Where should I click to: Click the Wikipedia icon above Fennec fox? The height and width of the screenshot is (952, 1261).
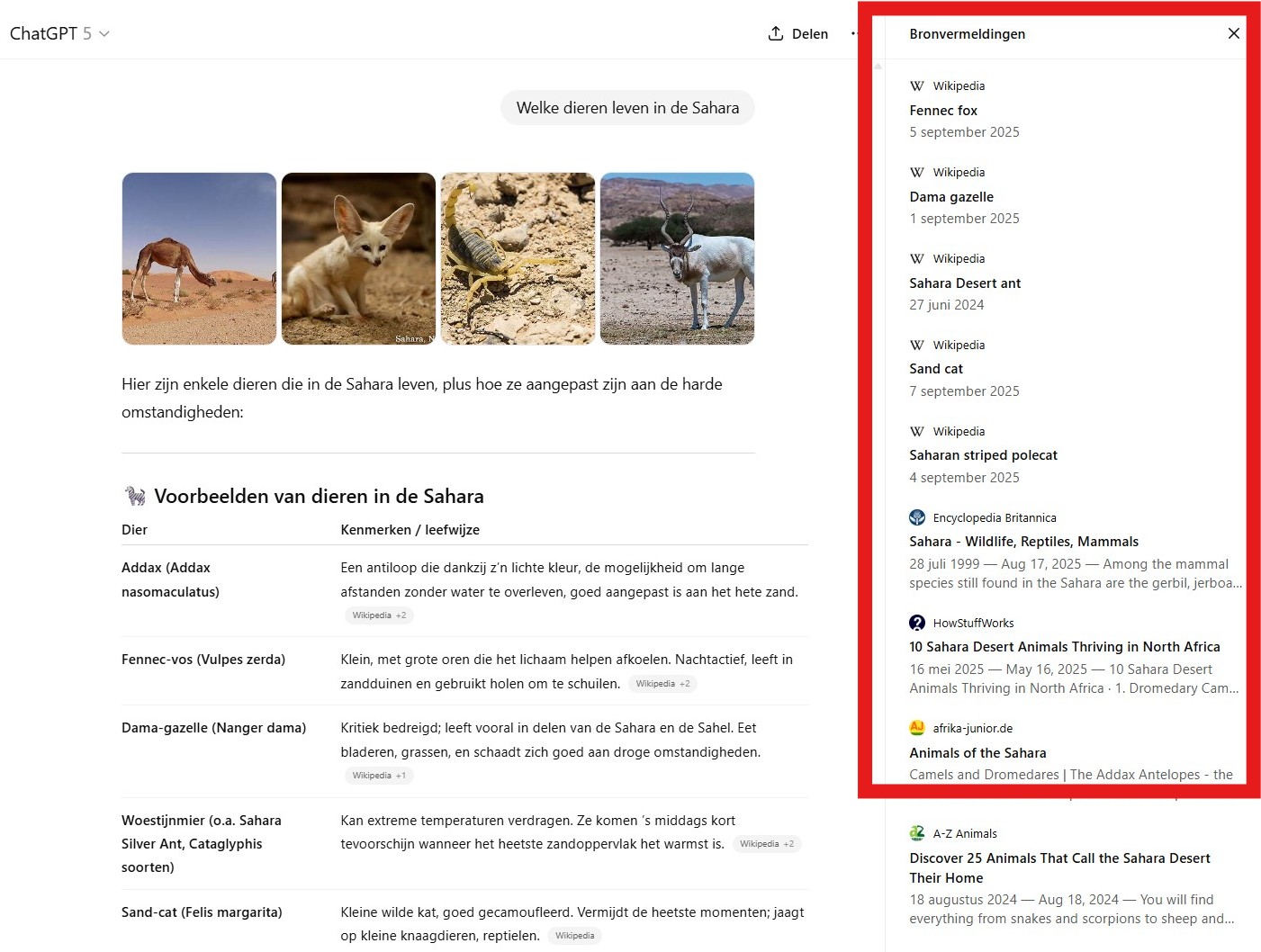pyautogui.click(x=917, y=85)
